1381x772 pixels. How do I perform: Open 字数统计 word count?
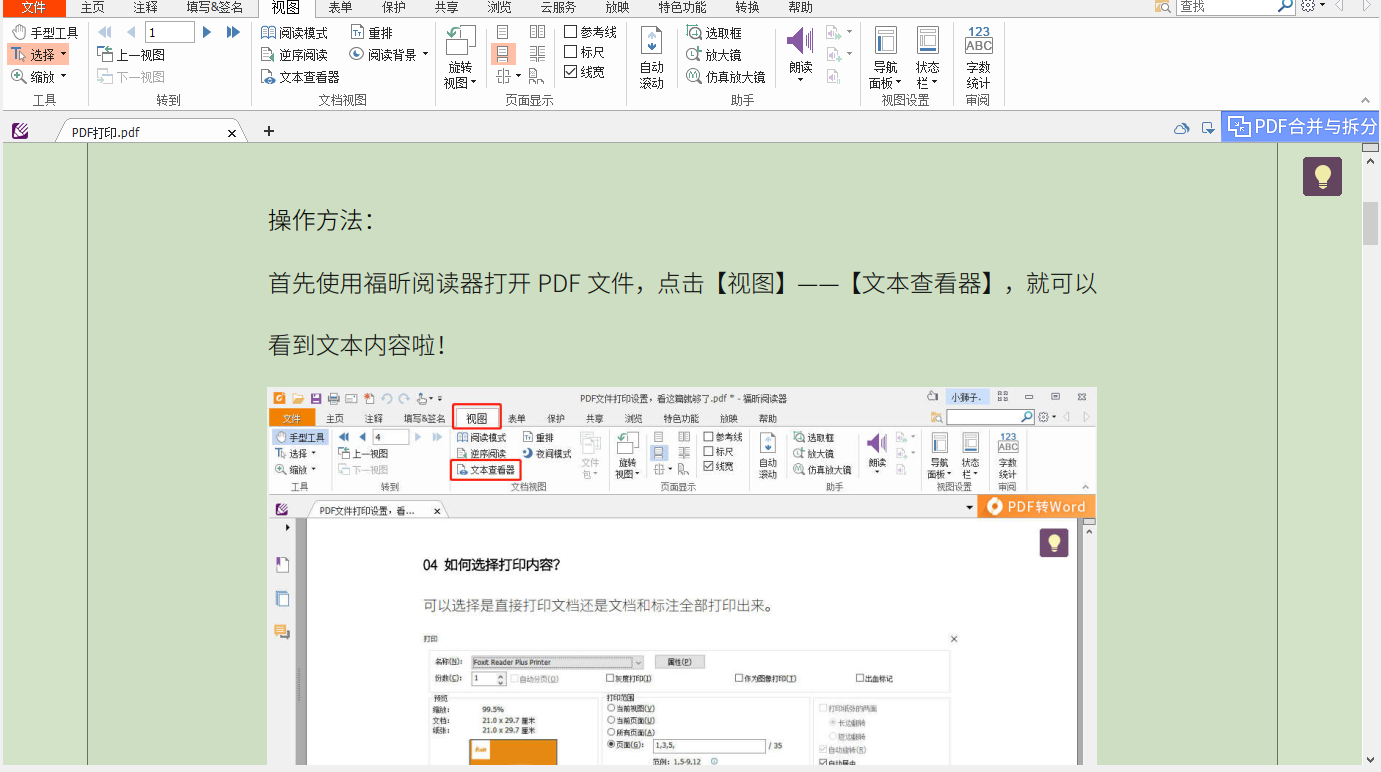[x=977, y=55]
